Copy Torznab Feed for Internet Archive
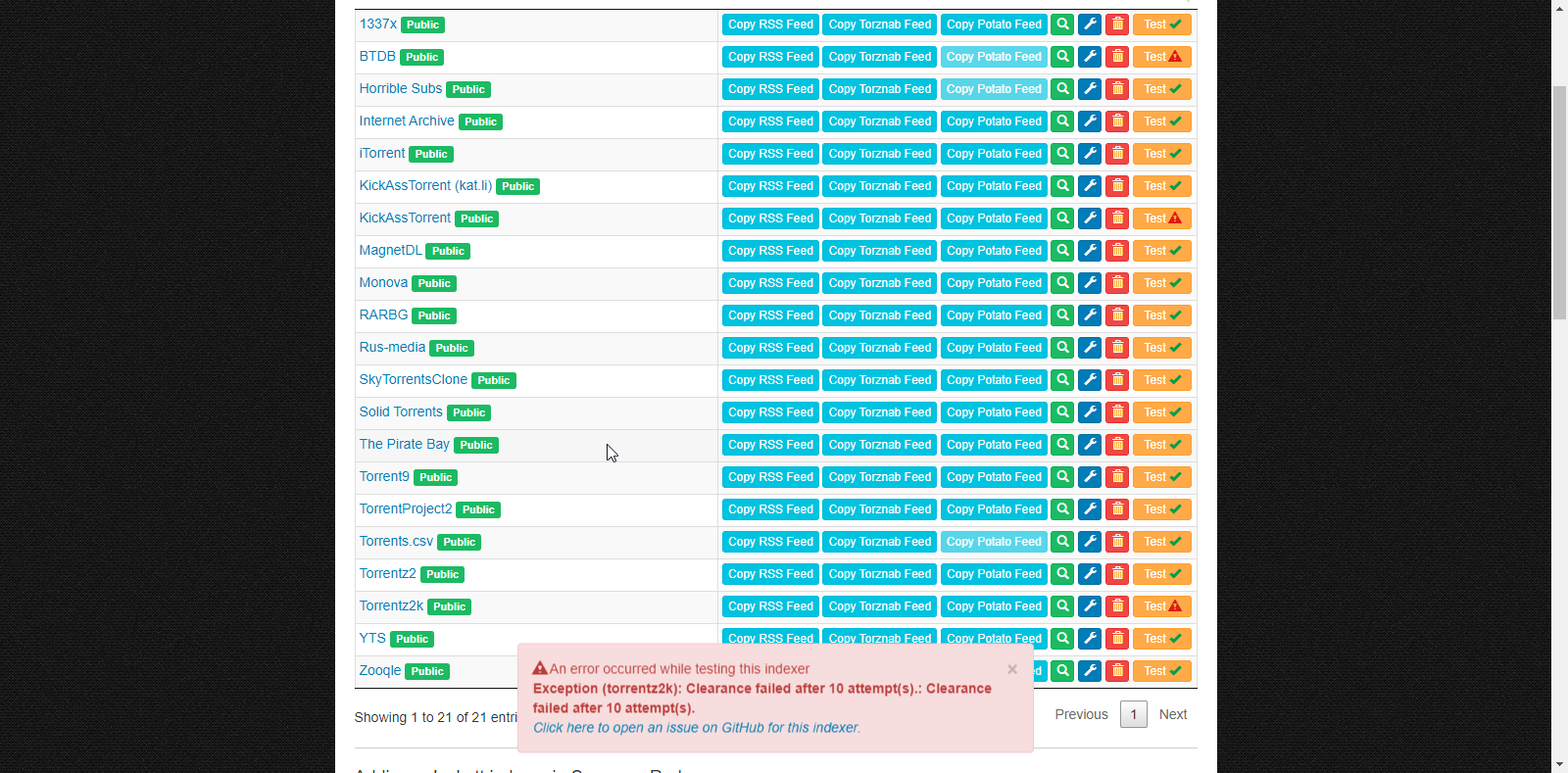The image size is (1568, 773). [x=880, y=121]
